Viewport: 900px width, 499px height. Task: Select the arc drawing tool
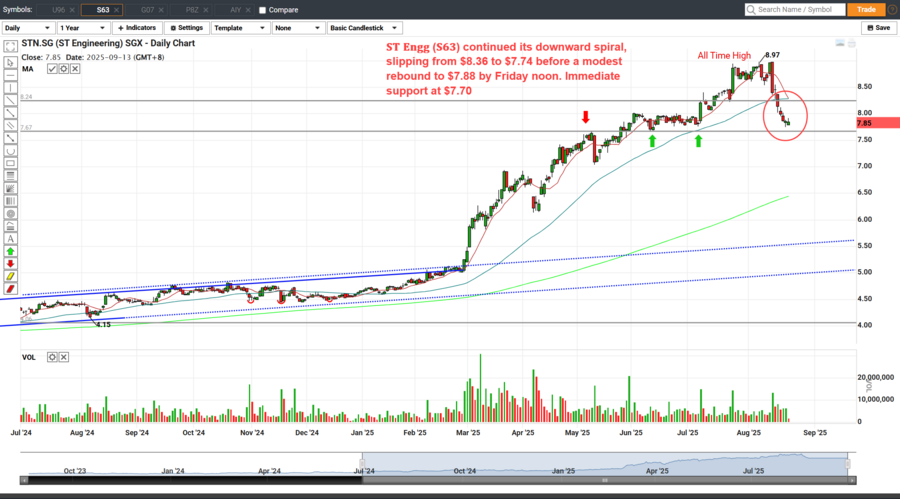(x=10, y=150)
